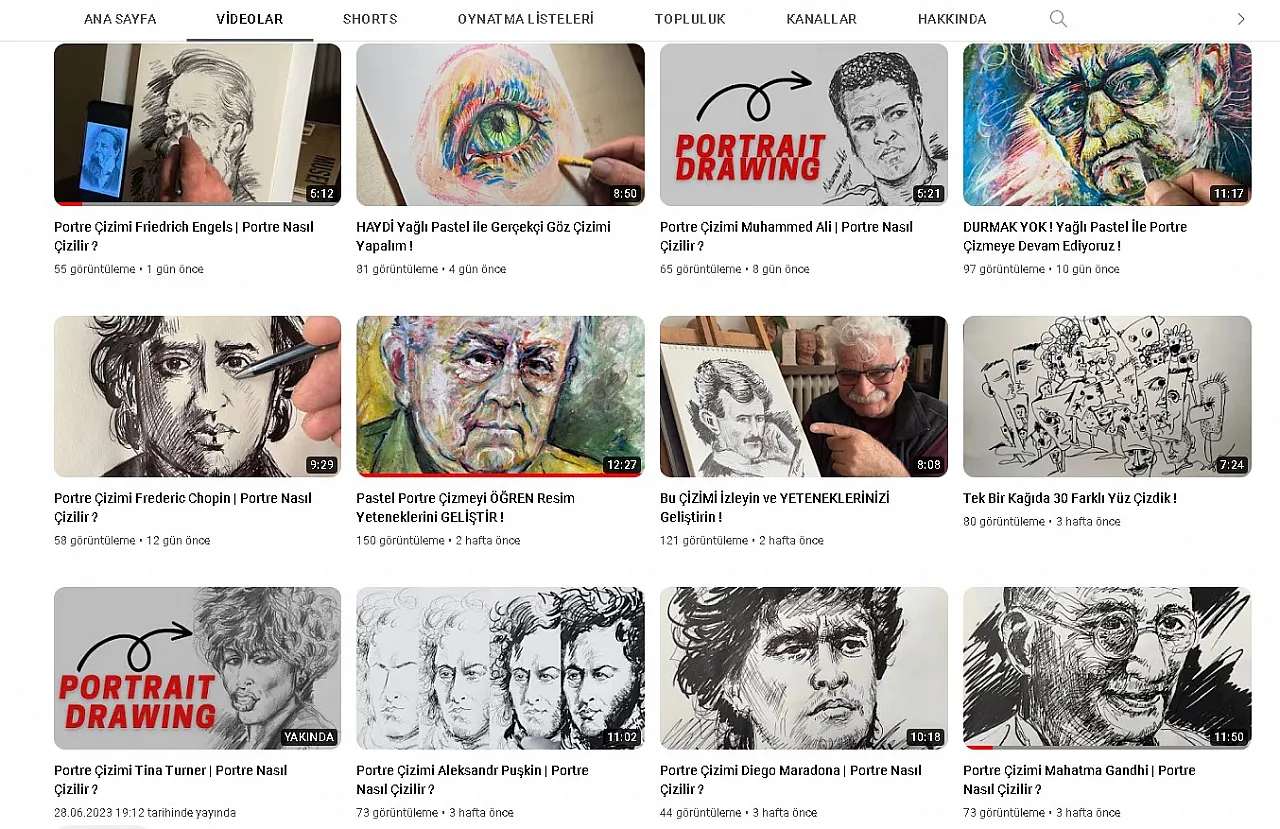Viewport: 1280px width, 829px height.
Task: Click the Frederic Chopin sketch thumbnail
Action: click(197, 397)
